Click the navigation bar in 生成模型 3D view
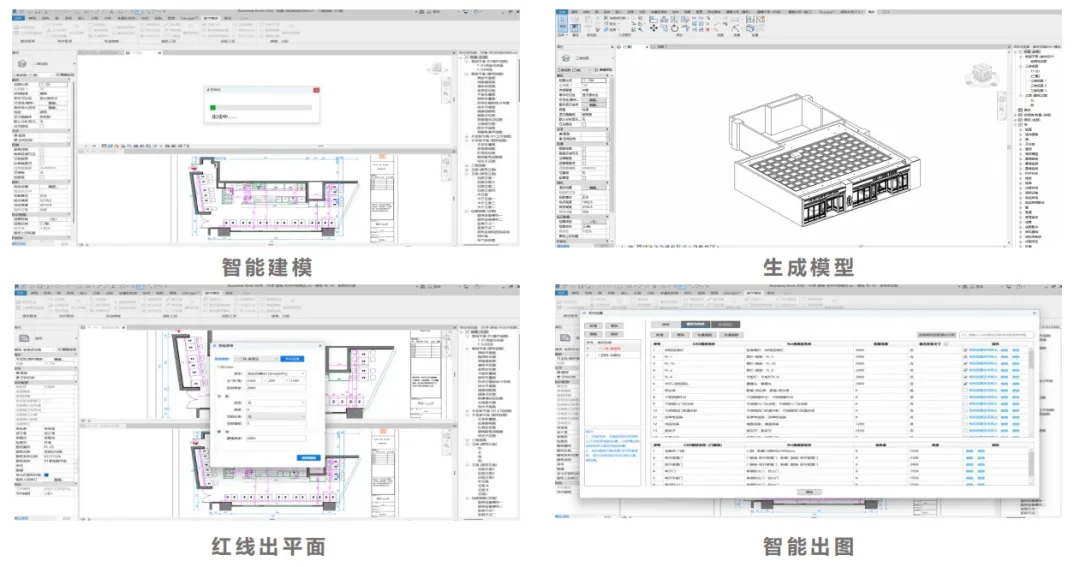Viewport: 1080px width, 567px height. pos(1003,104)
